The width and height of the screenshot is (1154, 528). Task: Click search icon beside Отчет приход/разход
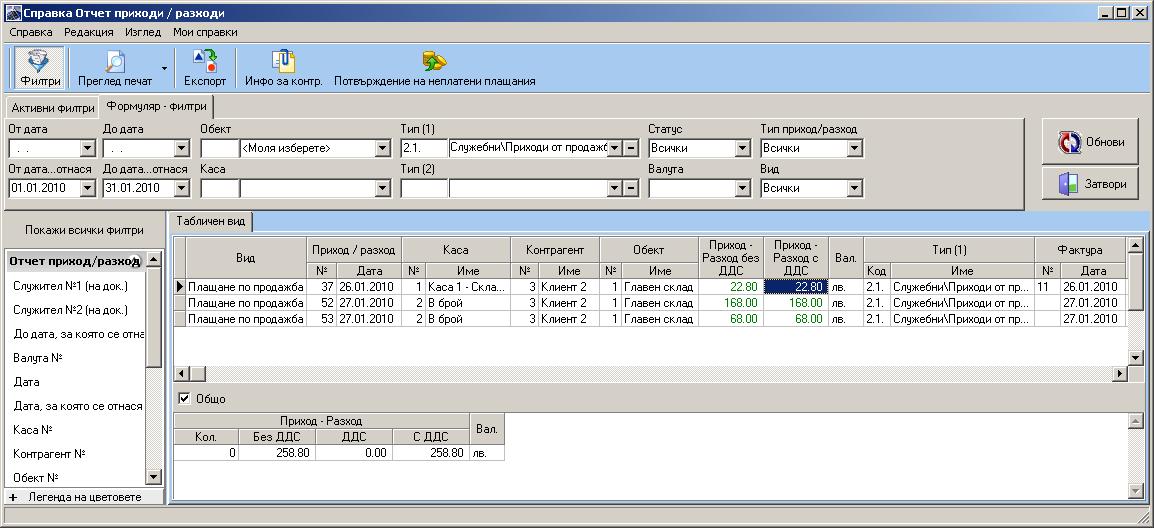coord(135,260)
